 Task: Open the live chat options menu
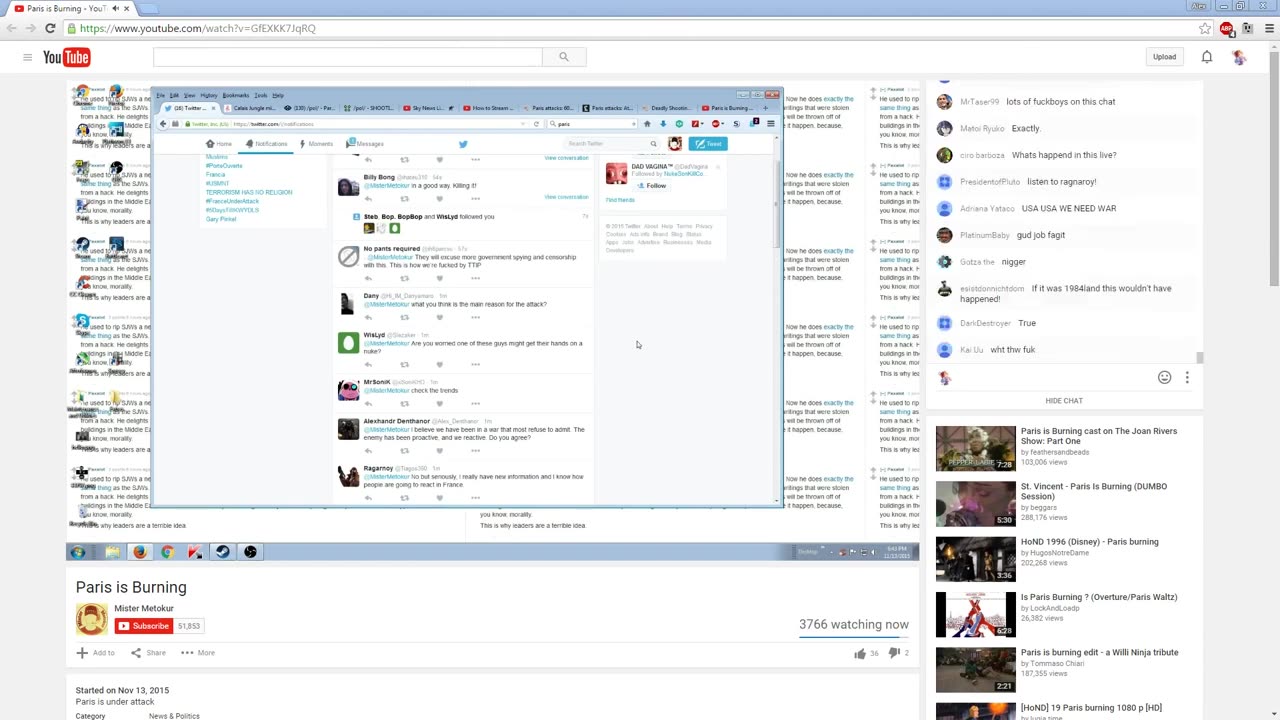1187,378
